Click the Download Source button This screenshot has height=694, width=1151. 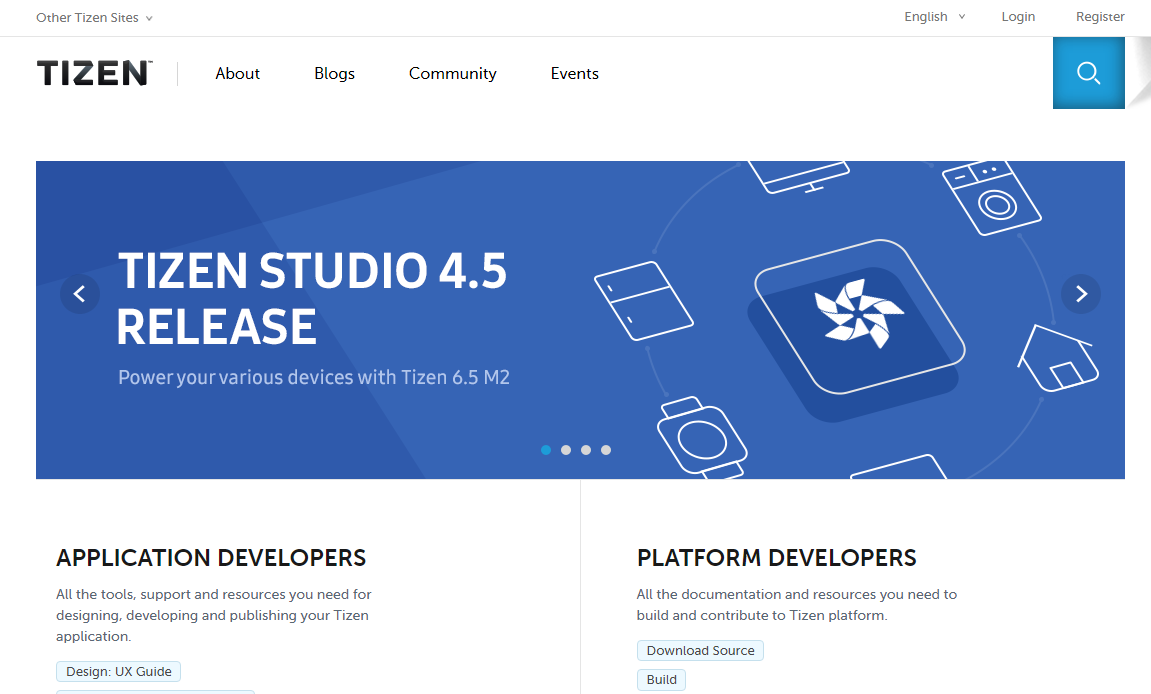pyautogui.click(x=700, y=651)
